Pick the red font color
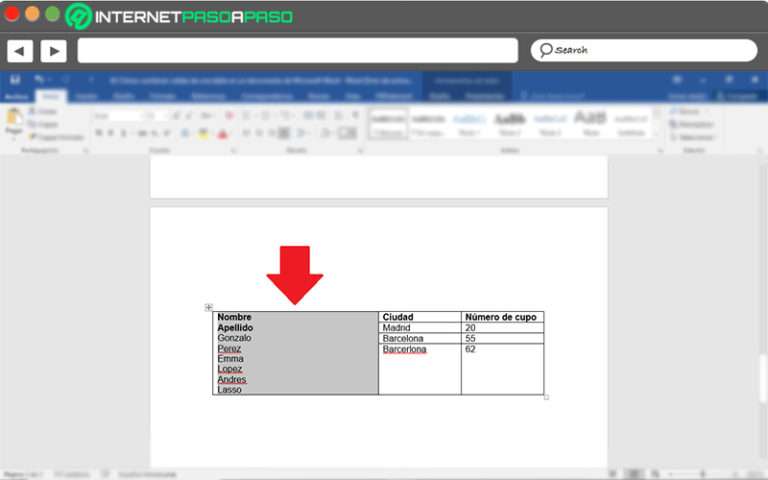 click(223, 133)
